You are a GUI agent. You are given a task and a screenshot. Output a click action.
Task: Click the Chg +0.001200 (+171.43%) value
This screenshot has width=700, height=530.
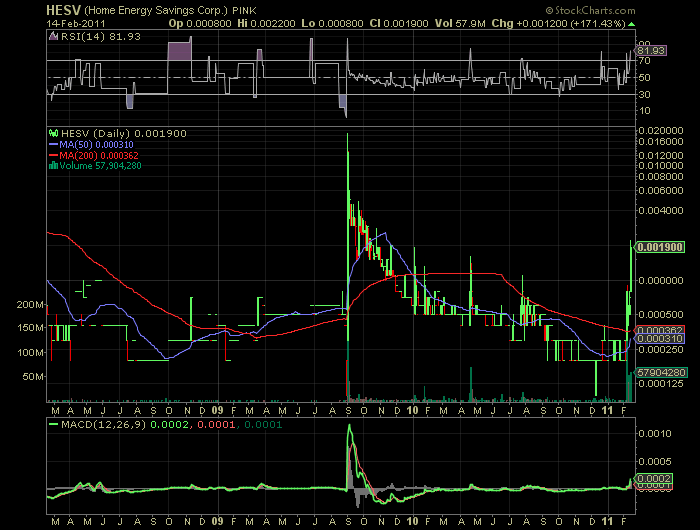click(x=558, y=24)
